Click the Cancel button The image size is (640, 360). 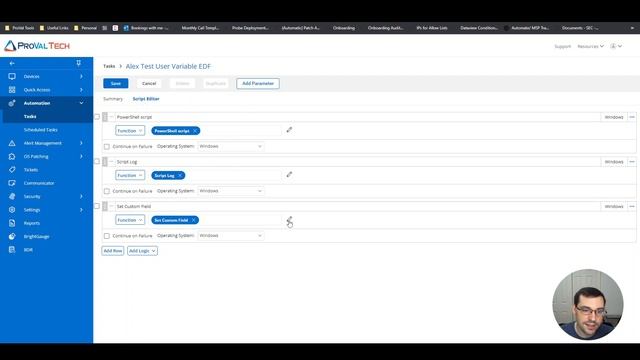coord(149,83)
